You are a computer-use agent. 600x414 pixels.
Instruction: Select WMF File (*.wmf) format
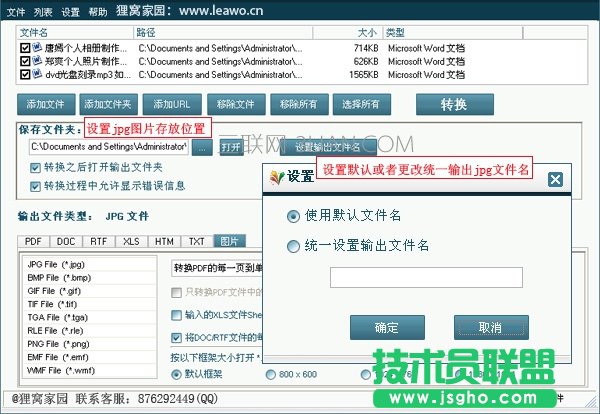(x=90, y=370)
